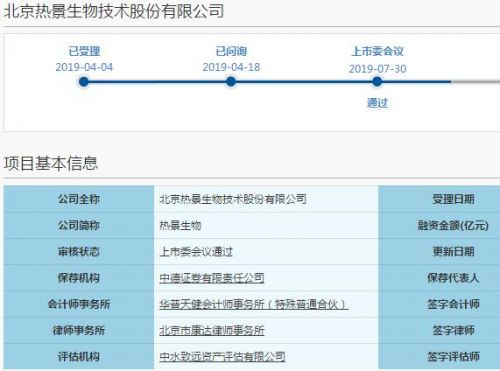Click the 签字会计师 label cell
Screen dimensions: 500x371
pyautogui.click(x=439, y=304)
